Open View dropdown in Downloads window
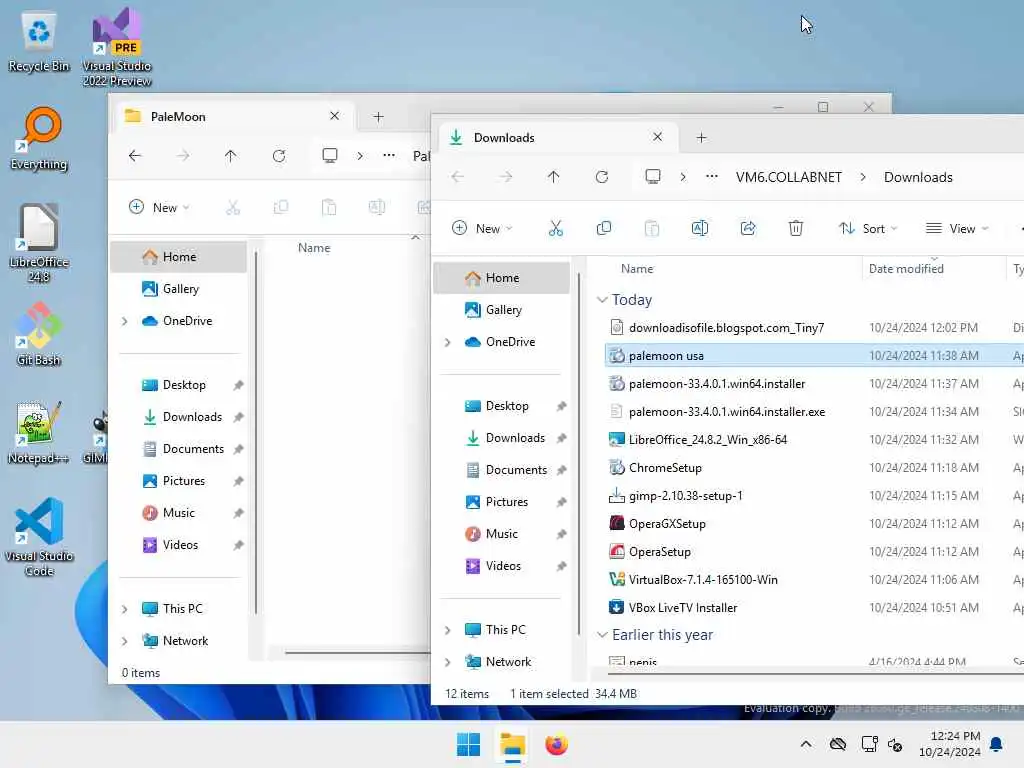Screen dimensions: 1024x768 [x=957, y=228]
